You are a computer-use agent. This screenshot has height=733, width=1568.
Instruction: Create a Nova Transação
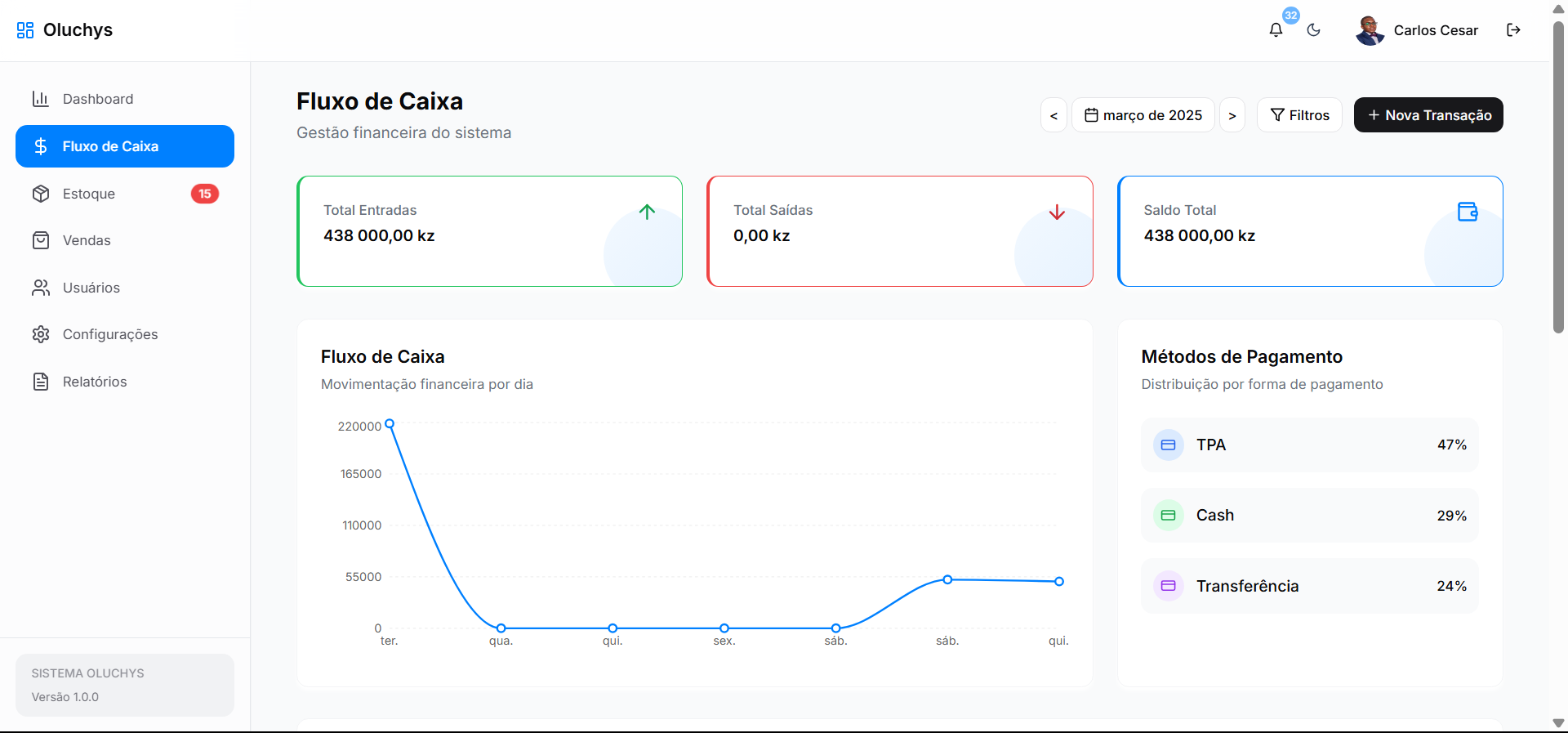[x=1428, y=115]
